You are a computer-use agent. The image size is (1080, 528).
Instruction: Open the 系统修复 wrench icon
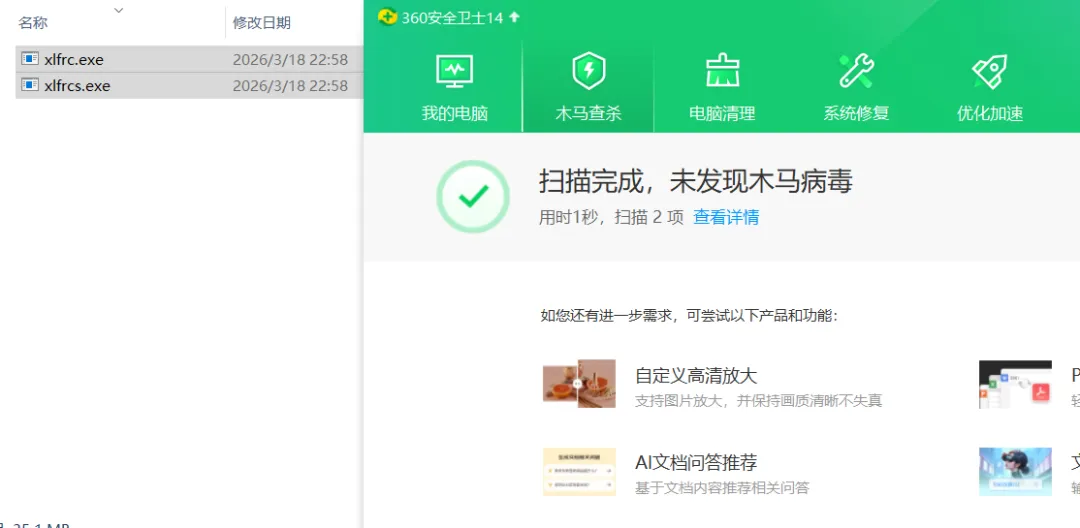pos(856,72)
